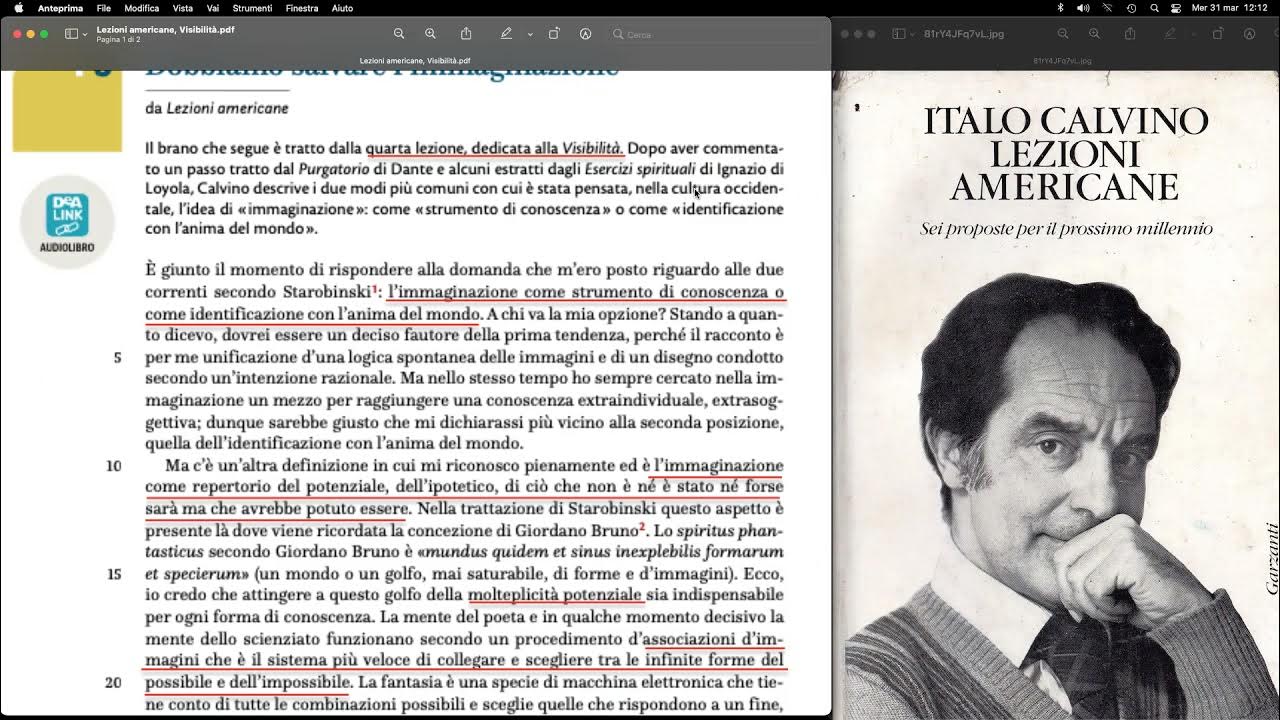Zoom out in the jpg image window
The height and width of the screenshot is (720, 1280).
(x=1063, y=34)
